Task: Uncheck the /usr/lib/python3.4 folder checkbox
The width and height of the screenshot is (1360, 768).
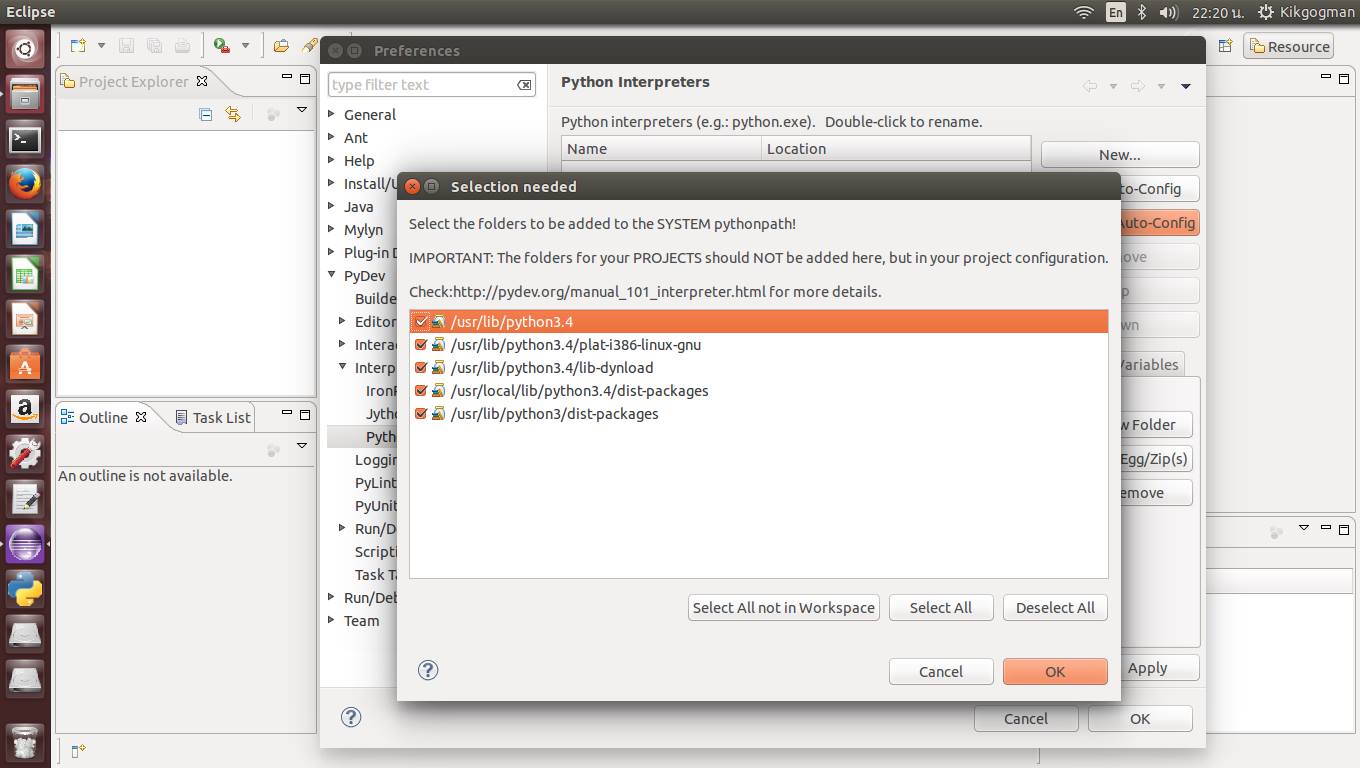Action: [421, 322]
